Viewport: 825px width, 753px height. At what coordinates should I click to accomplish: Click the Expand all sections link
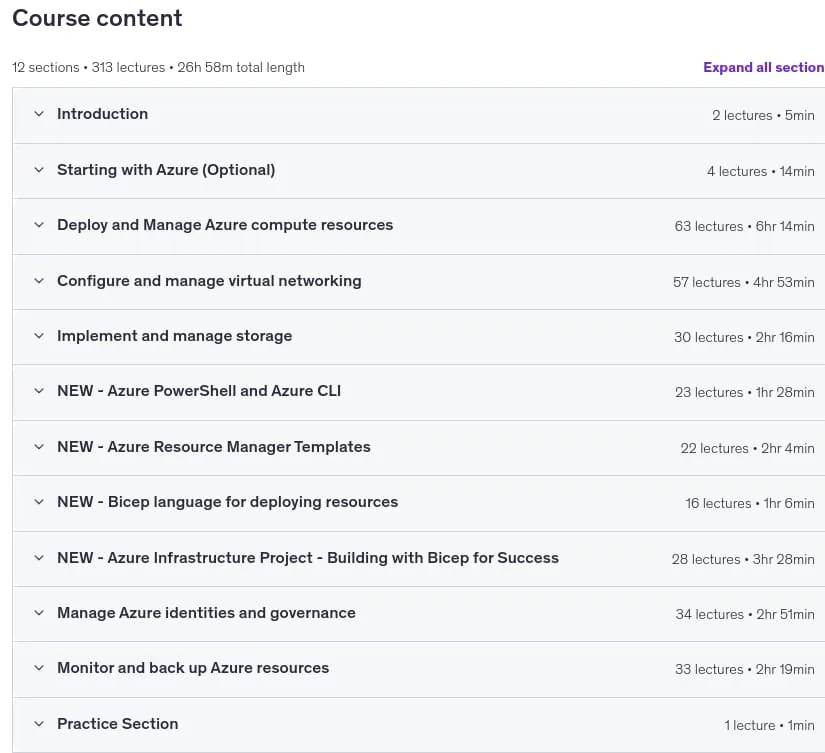coord(763,67)
